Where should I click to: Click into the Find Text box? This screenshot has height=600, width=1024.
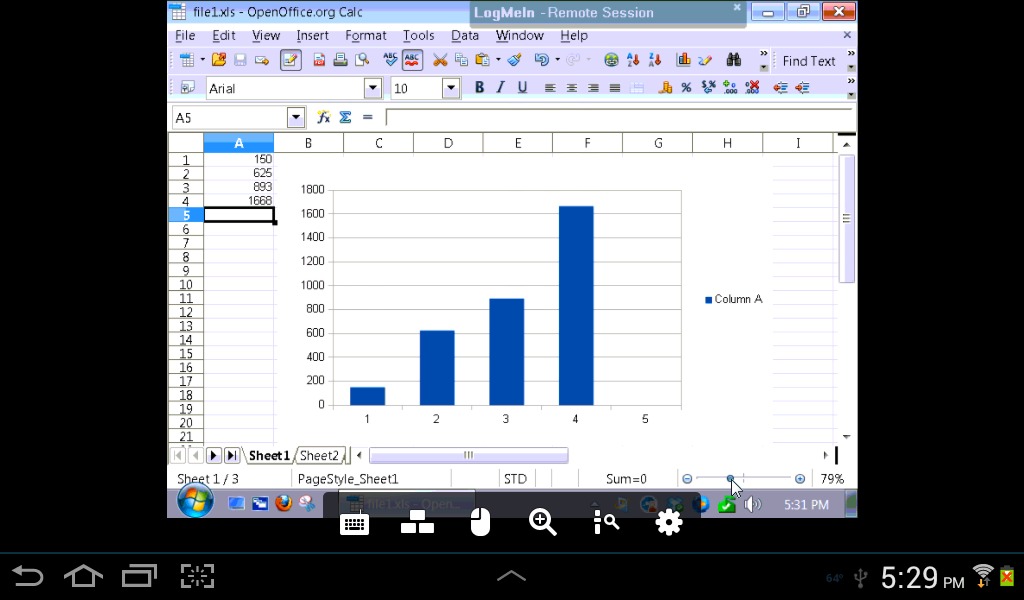[810, 61]
